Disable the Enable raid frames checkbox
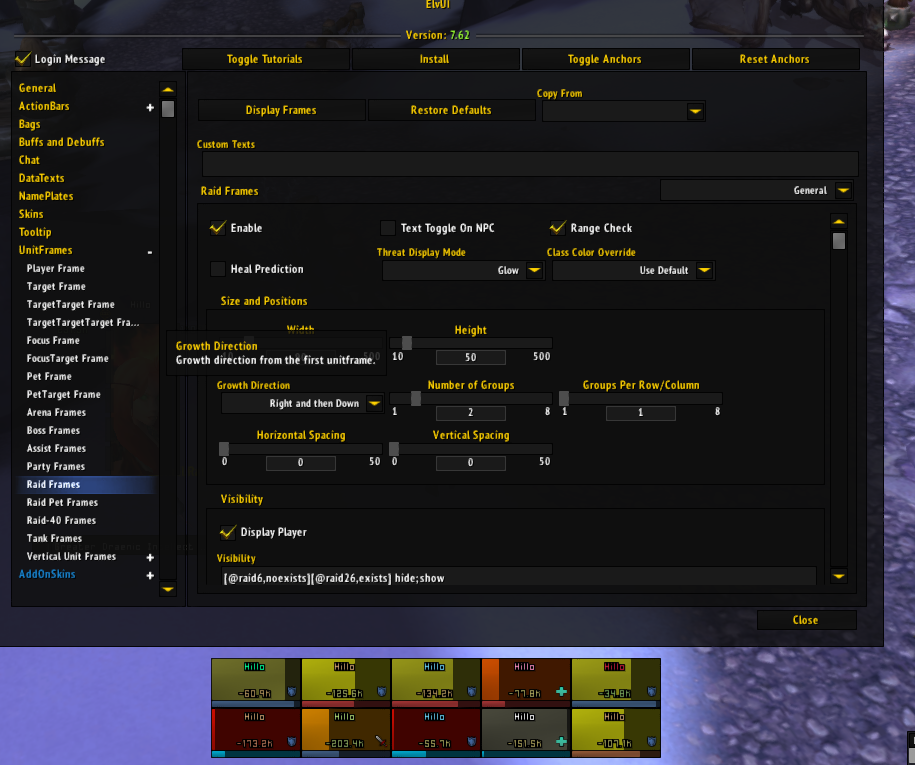 [218, 228]
